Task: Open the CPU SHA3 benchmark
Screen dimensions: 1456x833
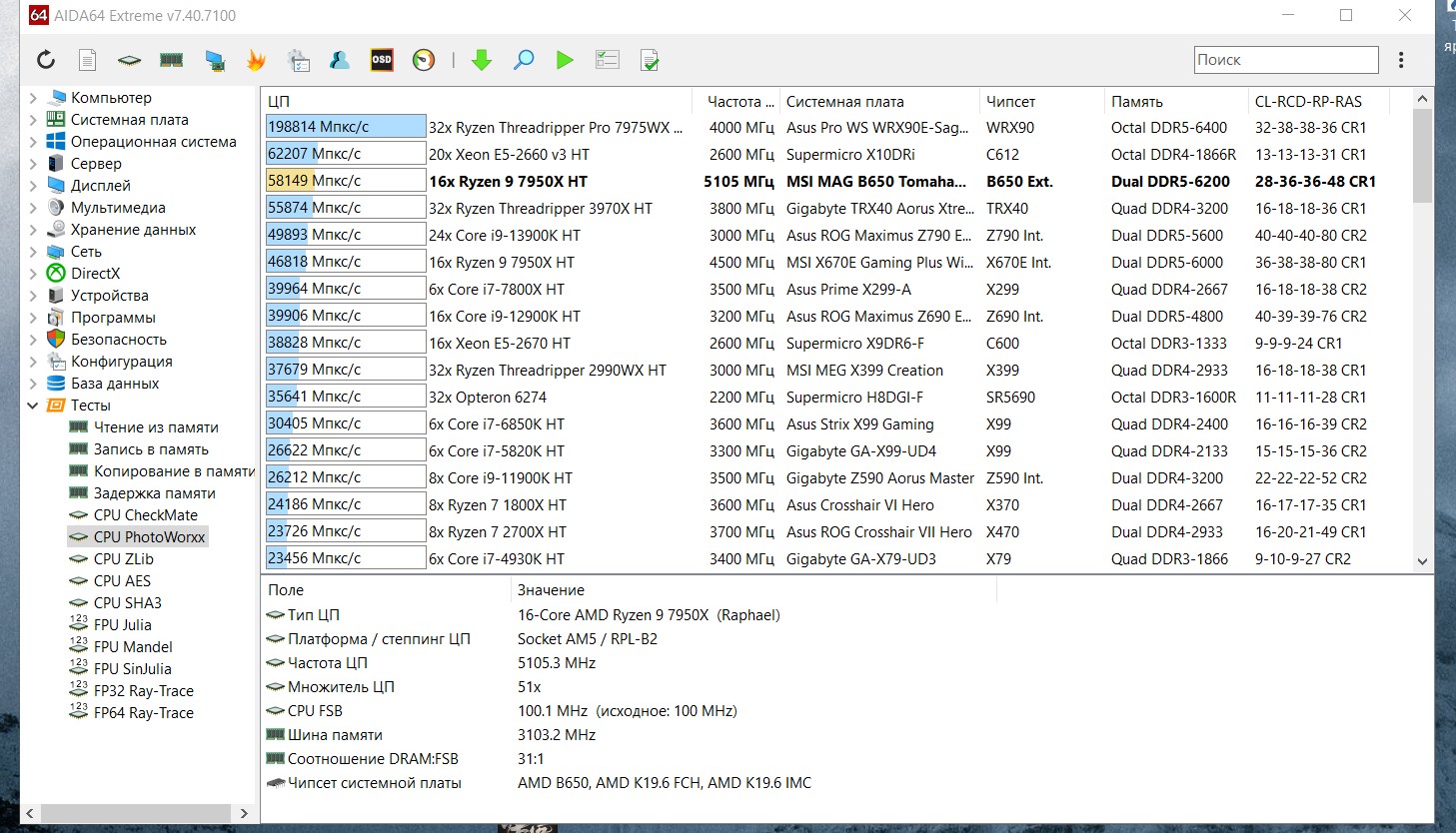Action: tap(127, 603)
